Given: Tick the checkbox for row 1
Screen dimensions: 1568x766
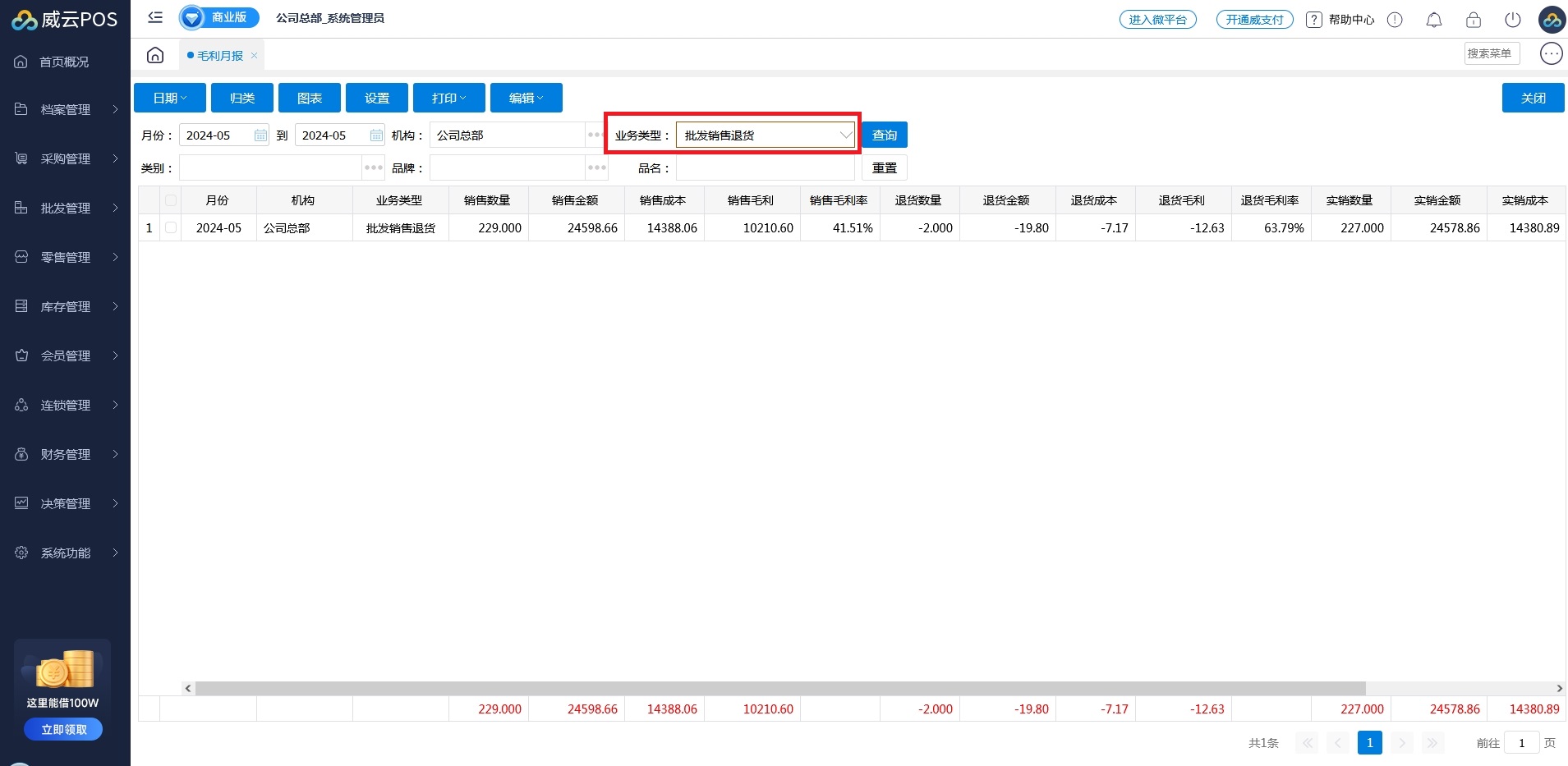Looking at the screenshot, I should tap(171, 227).
